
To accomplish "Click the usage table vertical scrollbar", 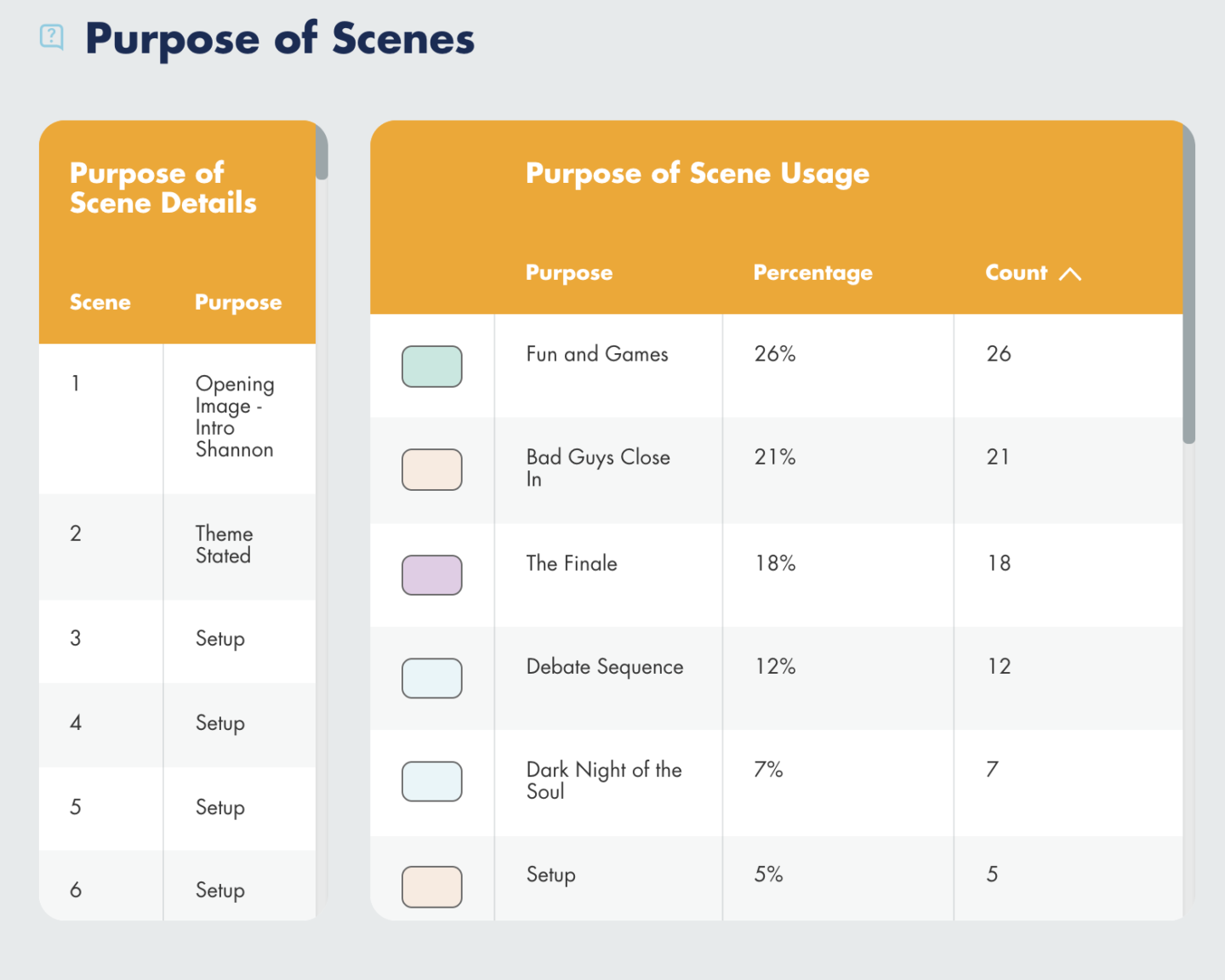I will coord(1189,283).
